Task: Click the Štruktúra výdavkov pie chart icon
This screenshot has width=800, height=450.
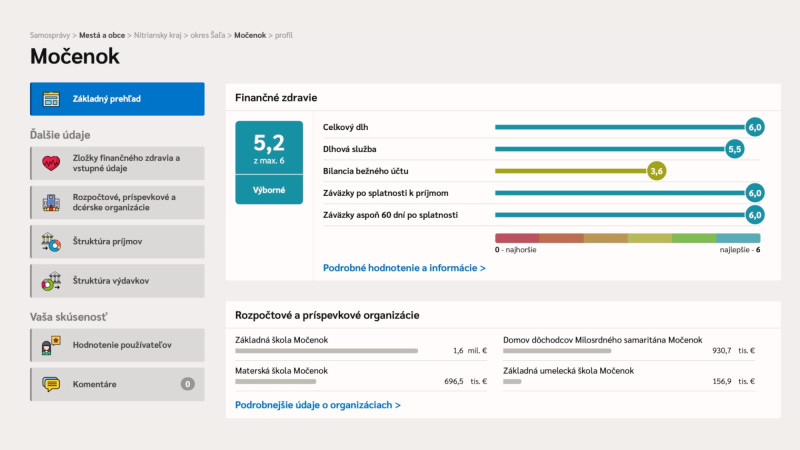Action: [51, 281]
